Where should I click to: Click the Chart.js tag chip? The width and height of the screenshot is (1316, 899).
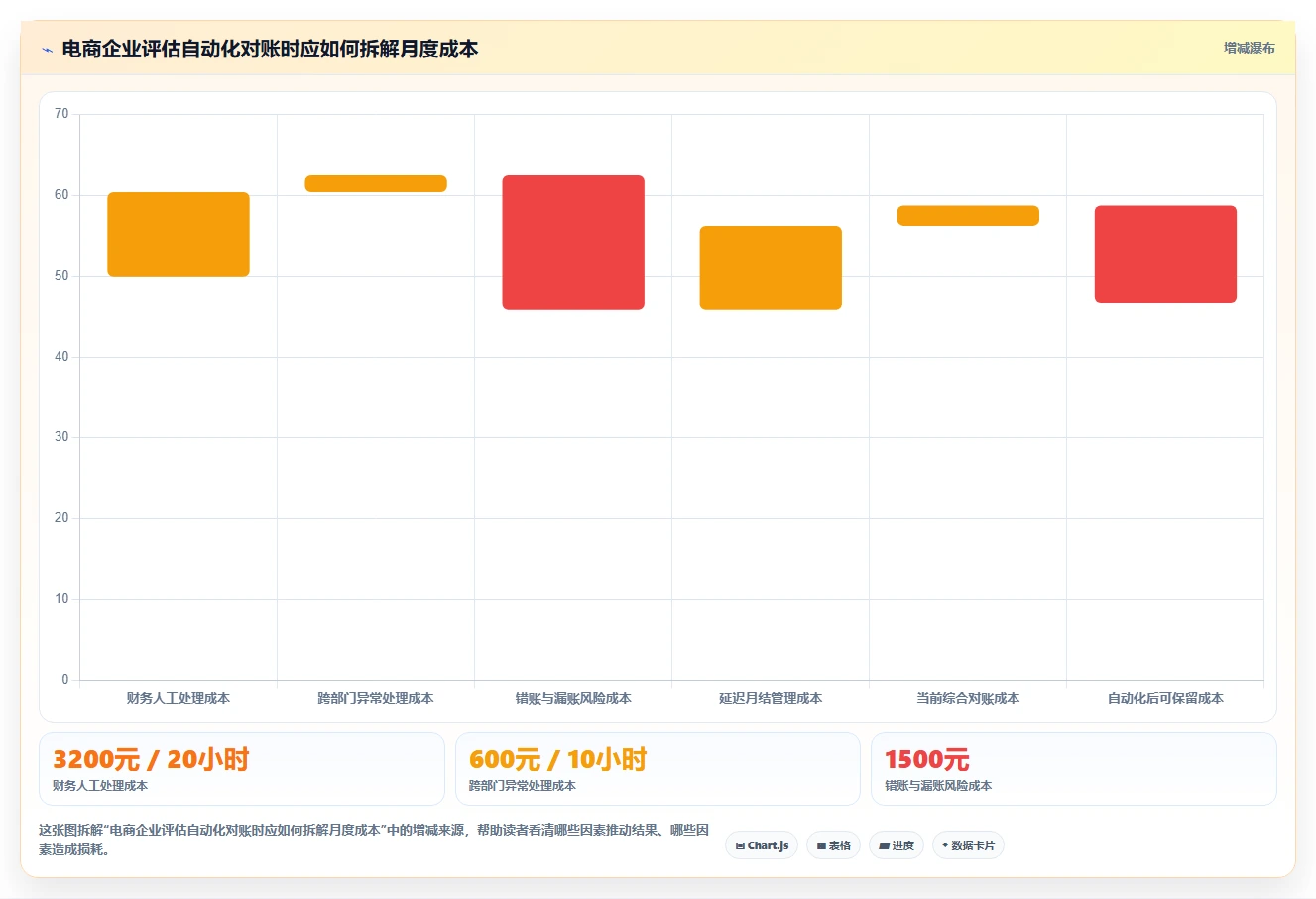[762, 845]
